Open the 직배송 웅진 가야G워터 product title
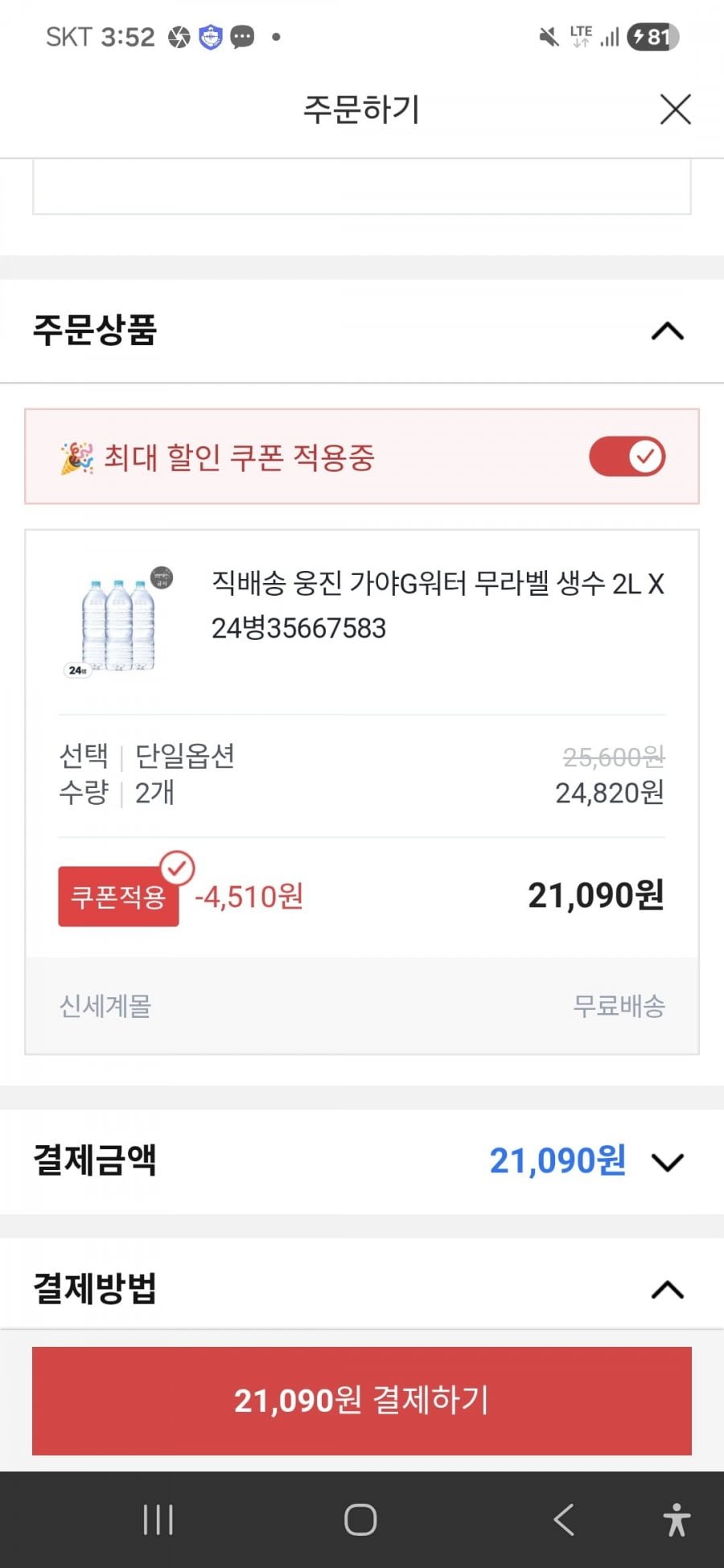 [438, 605]
